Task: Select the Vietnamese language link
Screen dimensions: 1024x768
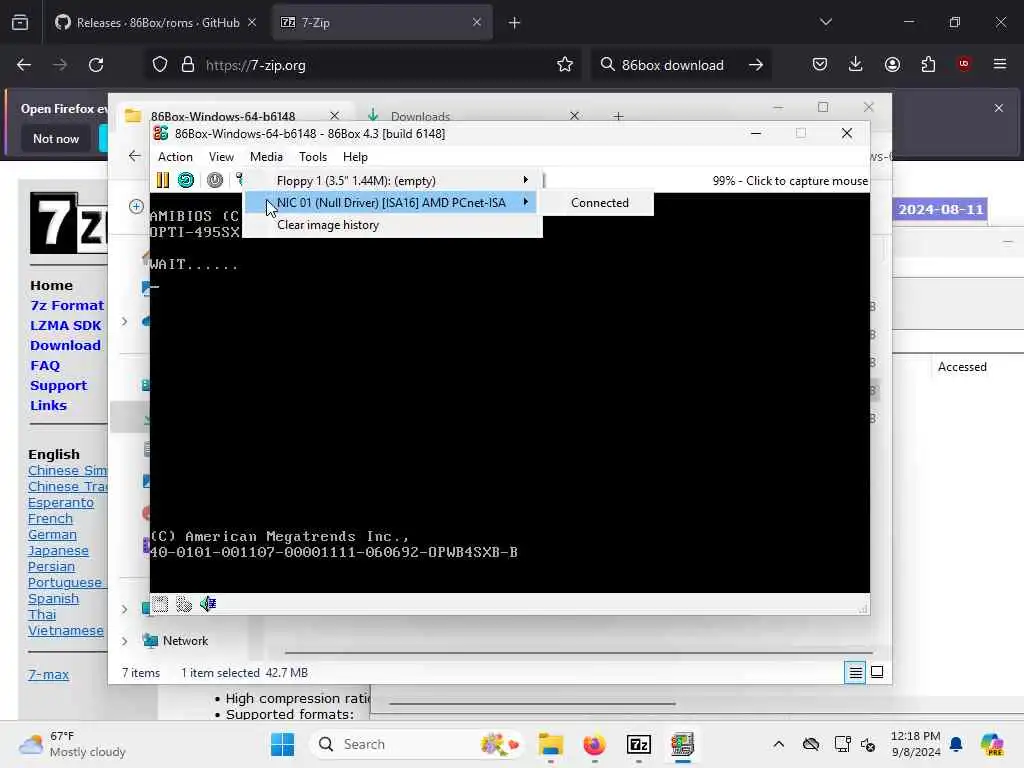Action: tap(66, 631)
